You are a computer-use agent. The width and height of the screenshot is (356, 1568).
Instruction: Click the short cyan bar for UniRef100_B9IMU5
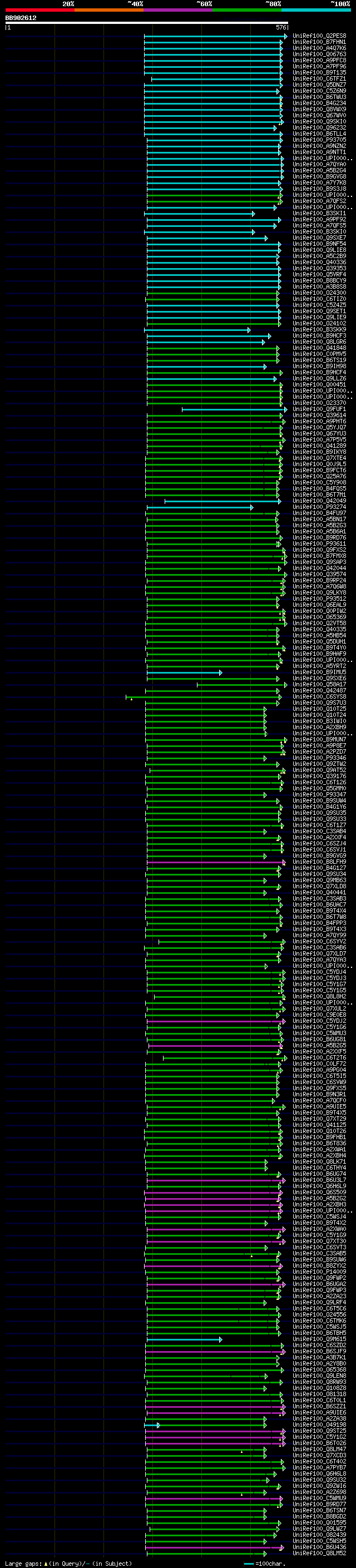tap(184, 672)
